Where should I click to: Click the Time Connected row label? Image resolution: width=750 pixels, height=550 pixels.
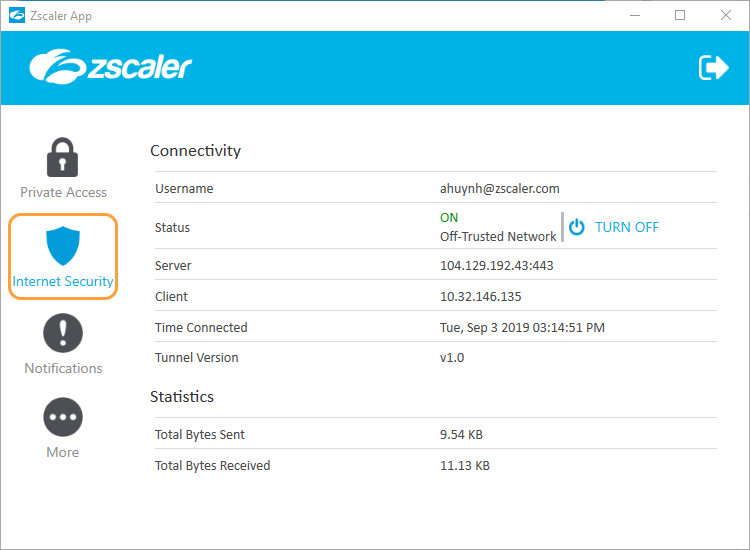coord(201,328)
